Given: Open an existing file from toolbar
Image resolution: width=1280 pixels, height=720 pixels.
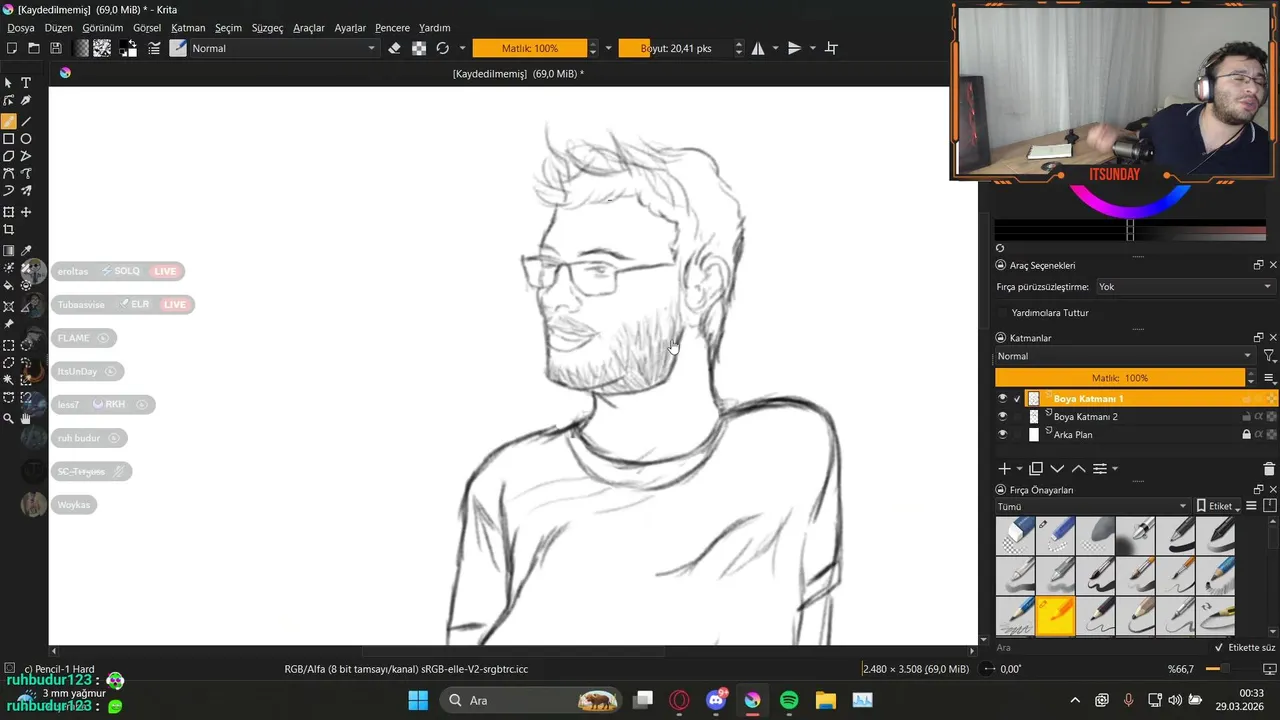Looking at the screenshot, I should click(x=34, y=48).
